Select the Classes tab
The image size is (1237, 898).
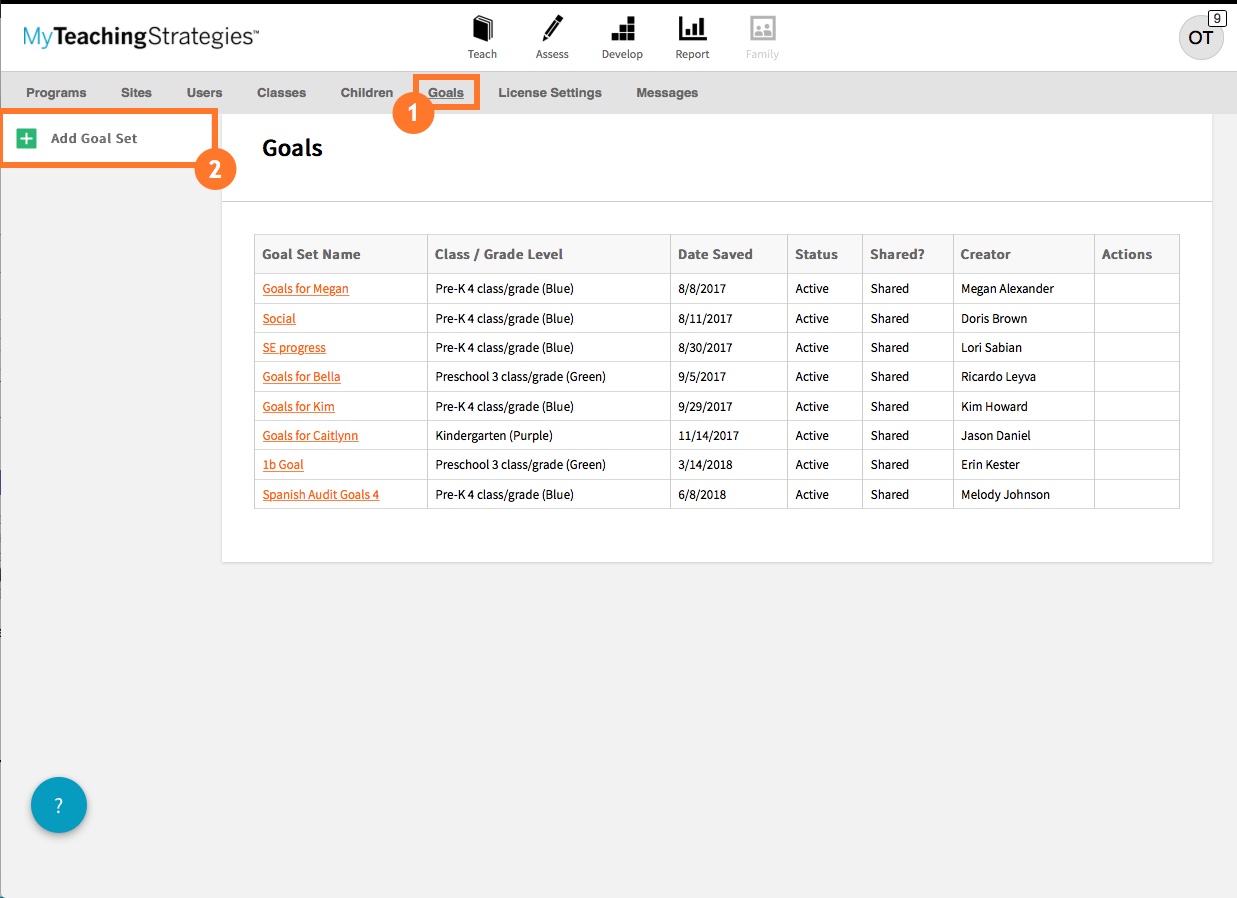point(281,93)
